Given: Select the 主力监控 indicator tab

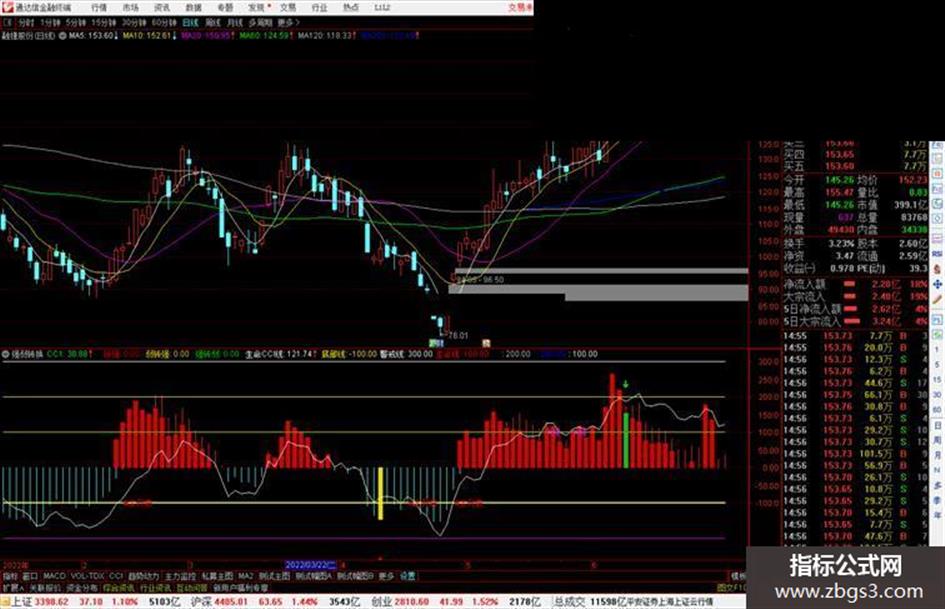Looking at the screenshot, I should click(180, 576).
